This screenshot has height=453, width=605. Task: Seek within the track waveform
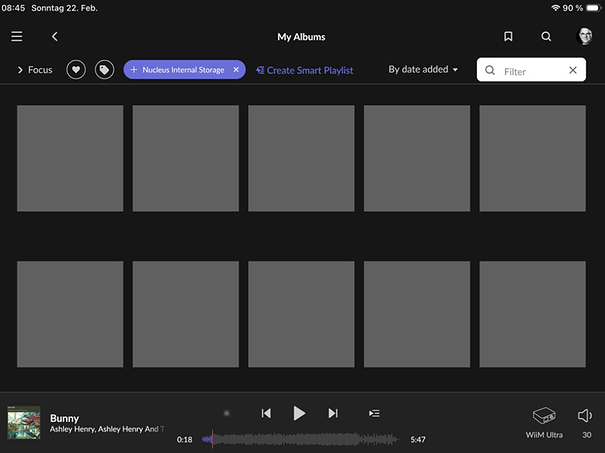[x=300, y=439]
